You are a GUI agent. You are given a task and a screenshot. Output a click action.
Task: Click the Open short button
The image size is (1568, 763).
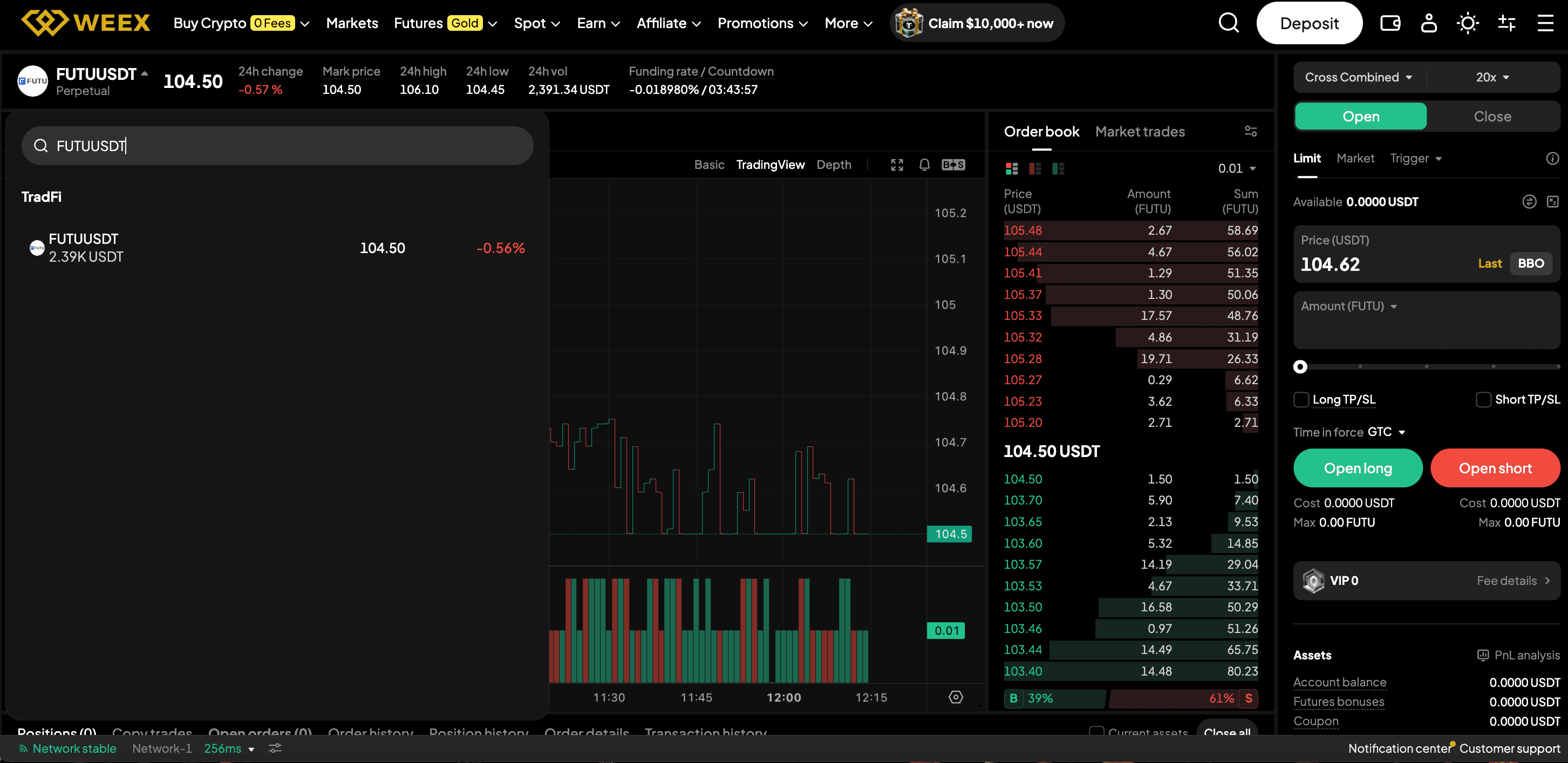pyautogui.click(x=1495, y=468)
